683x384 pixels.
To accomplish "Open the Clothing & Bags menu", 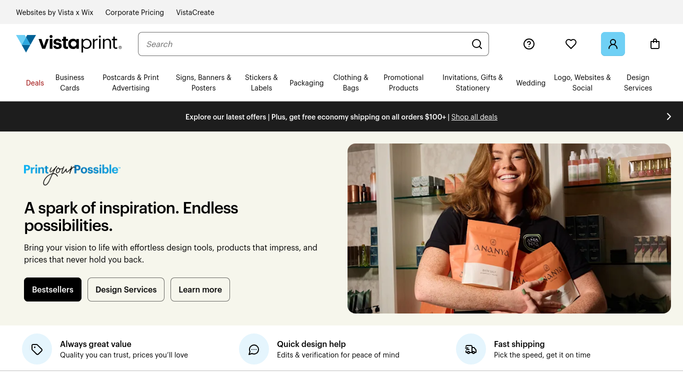I will coord(351,83).
